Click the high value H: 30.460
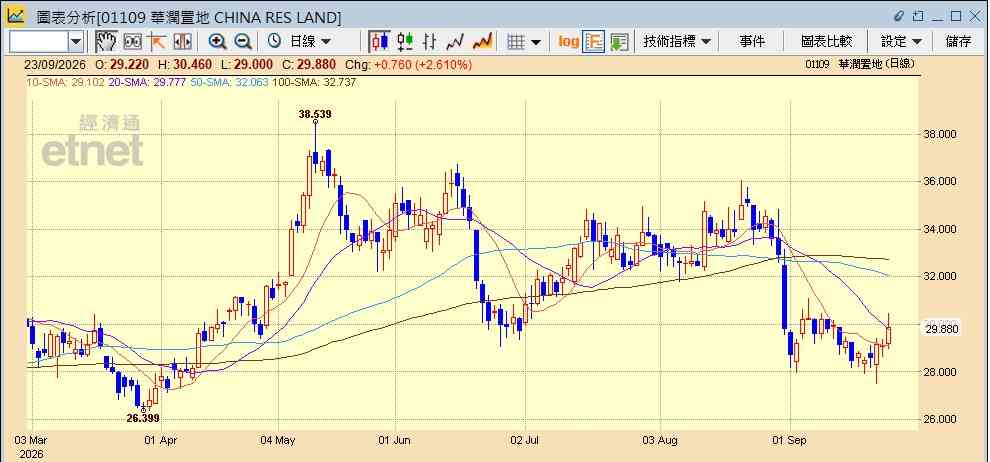The image size is (990, 462). tap(184, 64)
